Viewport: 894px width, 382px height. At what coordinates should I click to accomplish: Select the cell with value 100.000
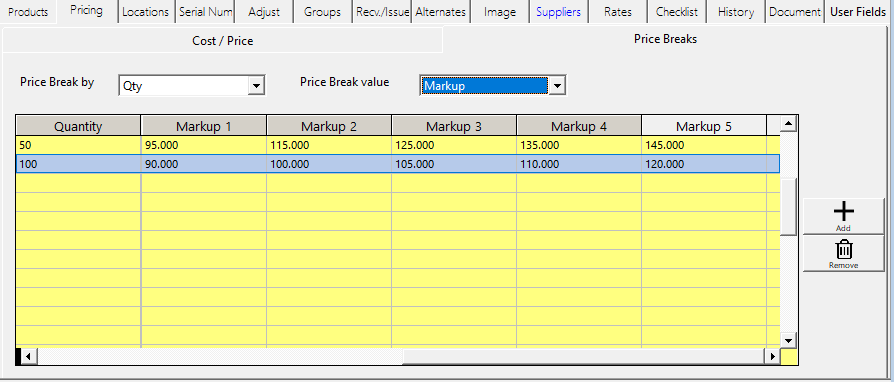pyautogui.click(x=329, y=164)
